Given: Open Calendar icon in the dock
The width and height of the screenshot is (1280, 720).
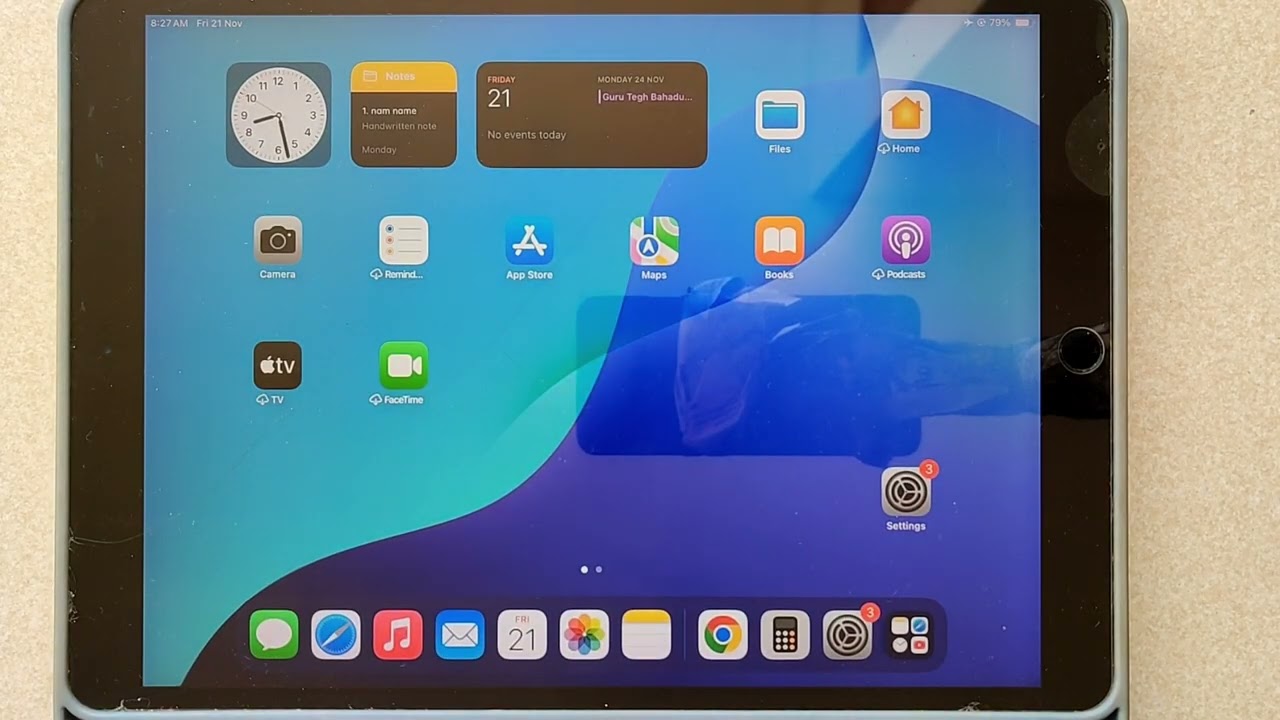Looking at the screenshot, I should click(x=522, y=635).
